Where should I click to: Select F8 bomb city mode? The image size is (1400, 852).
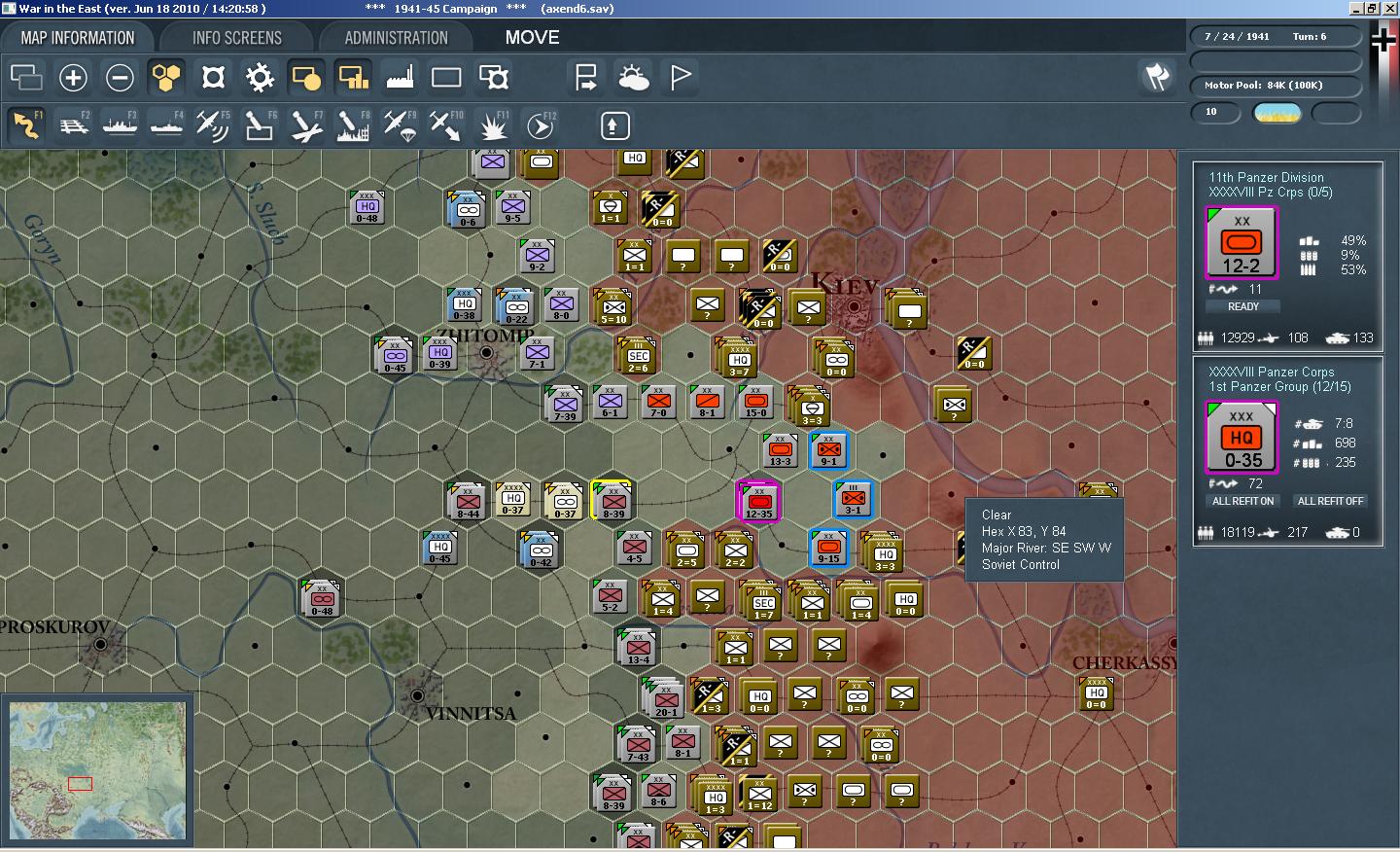coord(353,125)
